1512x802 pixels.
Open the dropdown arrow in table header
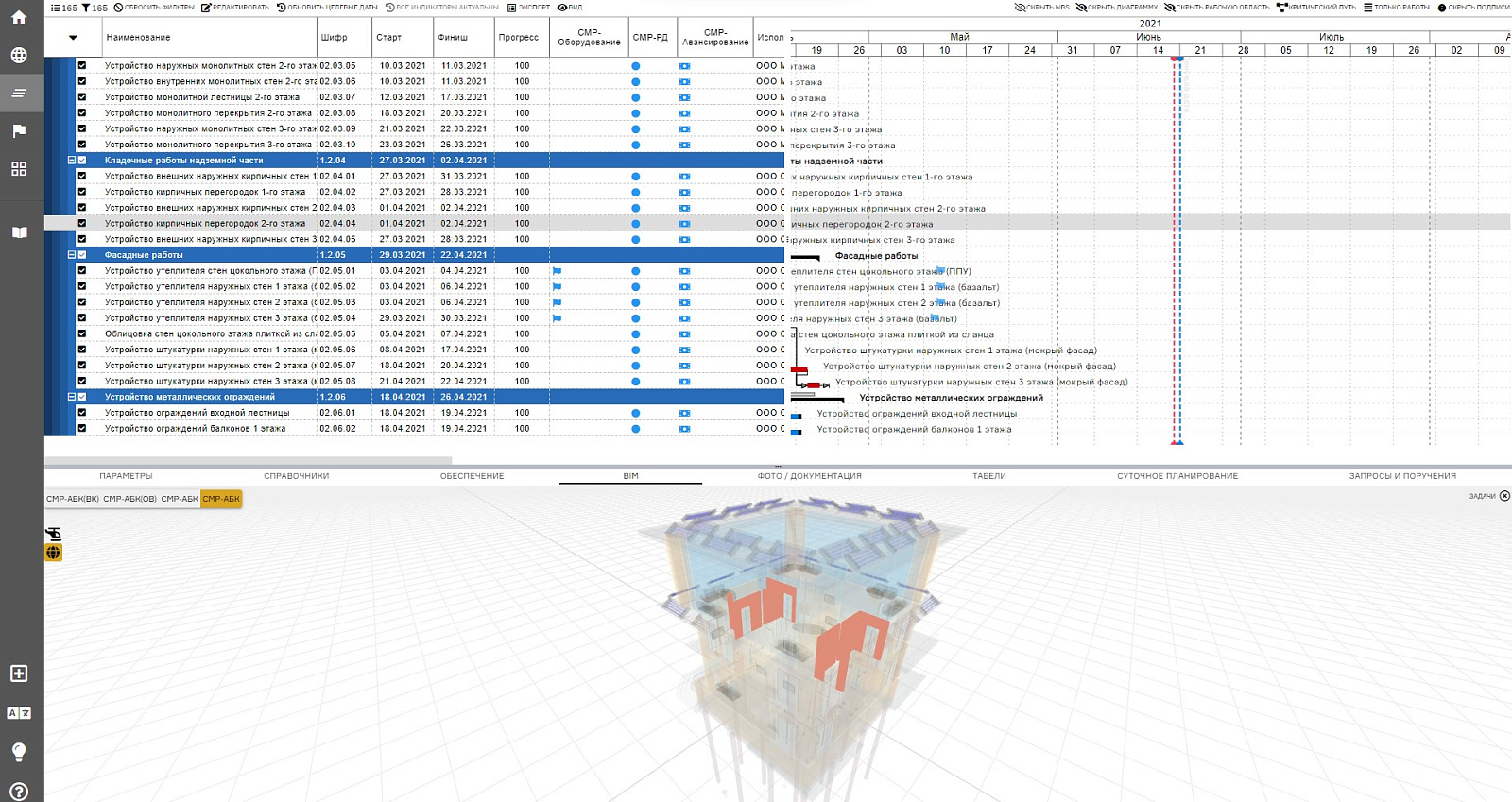(x=73, y=38)
